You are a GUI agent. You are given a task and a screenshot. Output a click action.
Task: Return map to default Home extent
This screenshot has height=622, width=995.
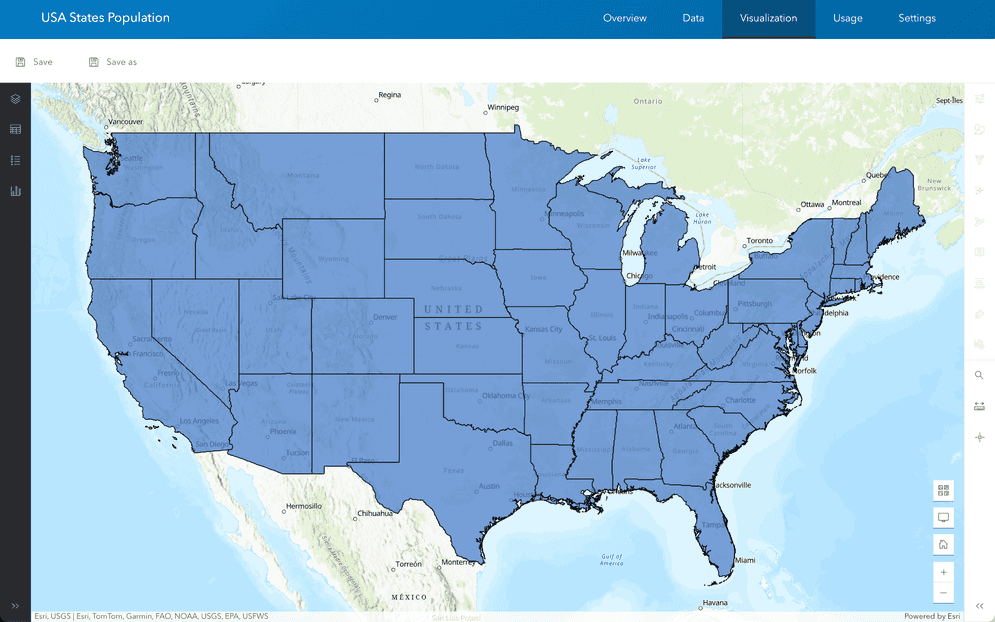coord(943,545)
